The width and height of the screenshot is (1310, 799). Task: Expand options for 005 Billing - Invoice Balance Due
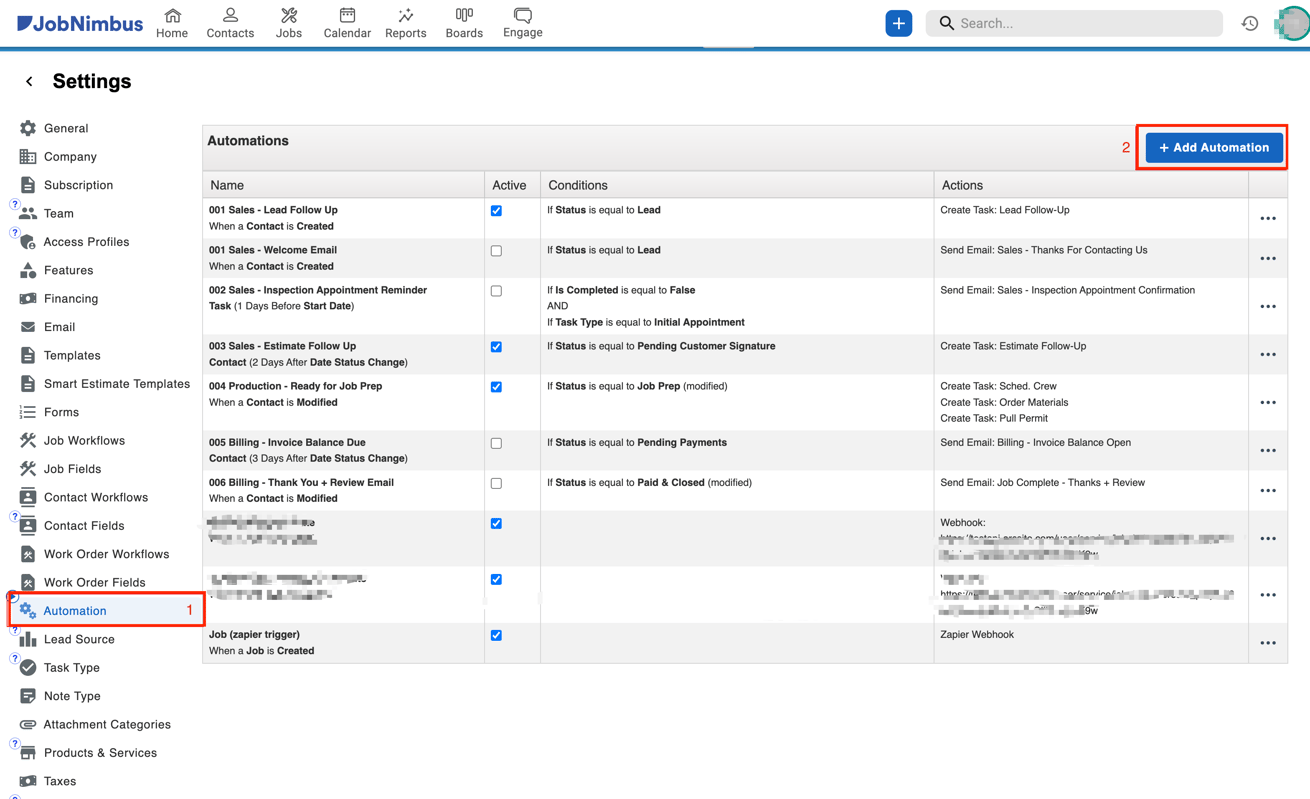[x=1268, y=450]
